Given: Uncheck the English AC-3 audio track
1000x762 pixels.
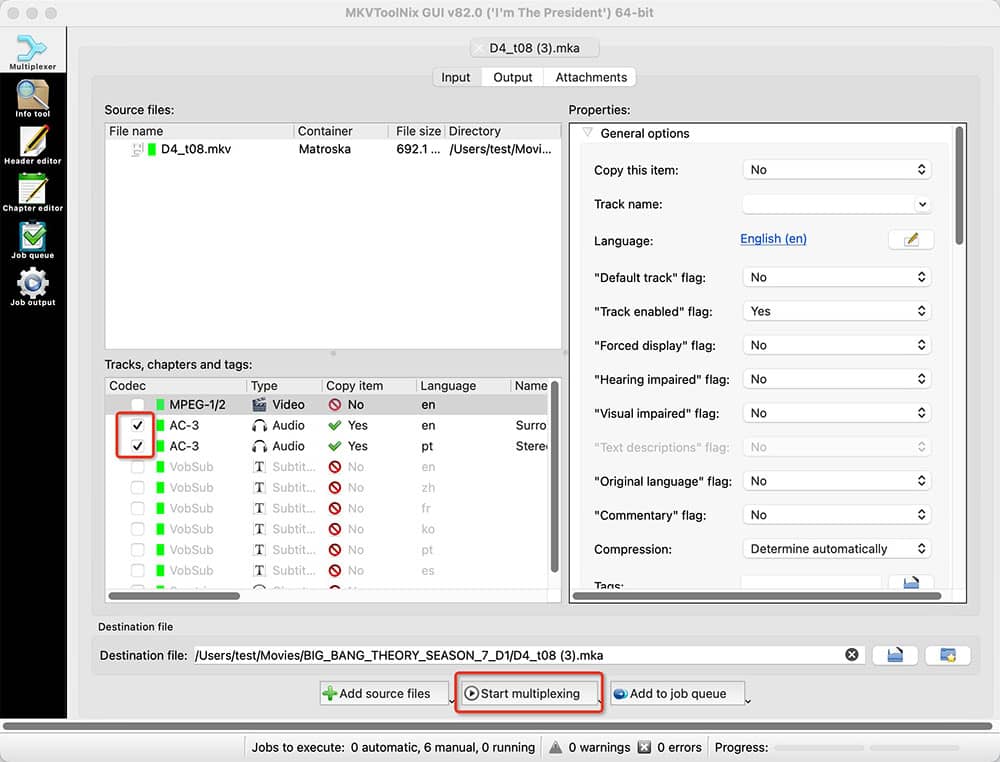Looking at the screenshot, I should click(x=138, y=426).
